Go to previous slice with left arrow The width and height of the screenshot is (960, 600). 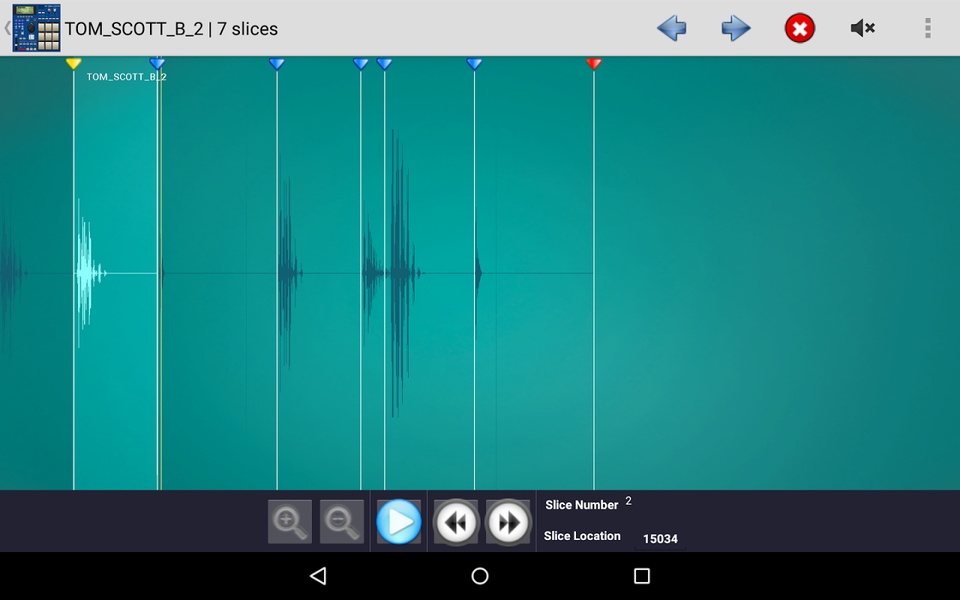pyautogui.click(x=672, y=28)
